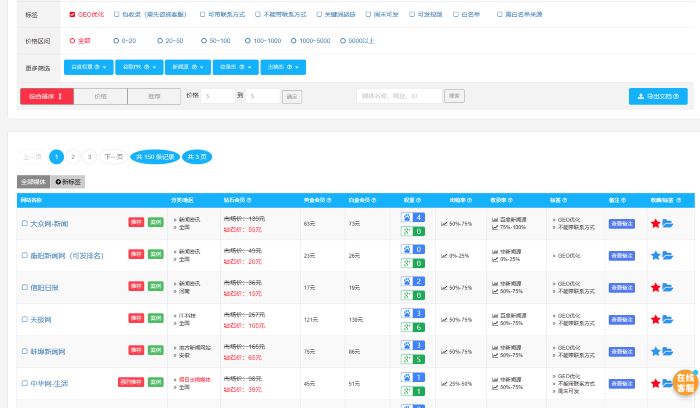The image size is (700, 408).
Task: Focus the minimum price input field
Action: [217, 96]
